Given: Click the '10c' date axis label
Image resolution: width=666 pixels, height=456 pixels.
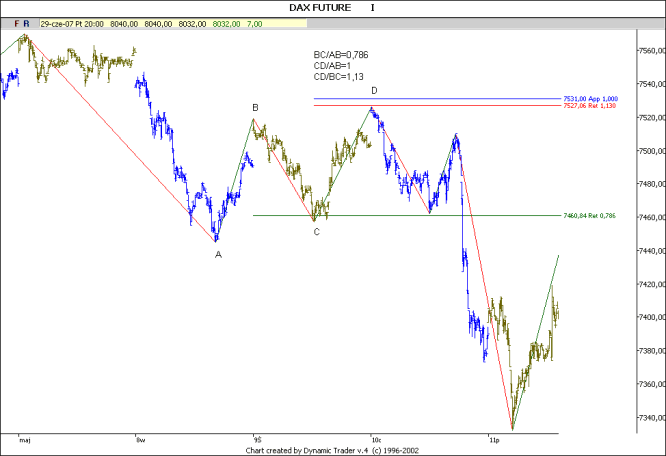Looking at the screenshot, I should [376, 438].
